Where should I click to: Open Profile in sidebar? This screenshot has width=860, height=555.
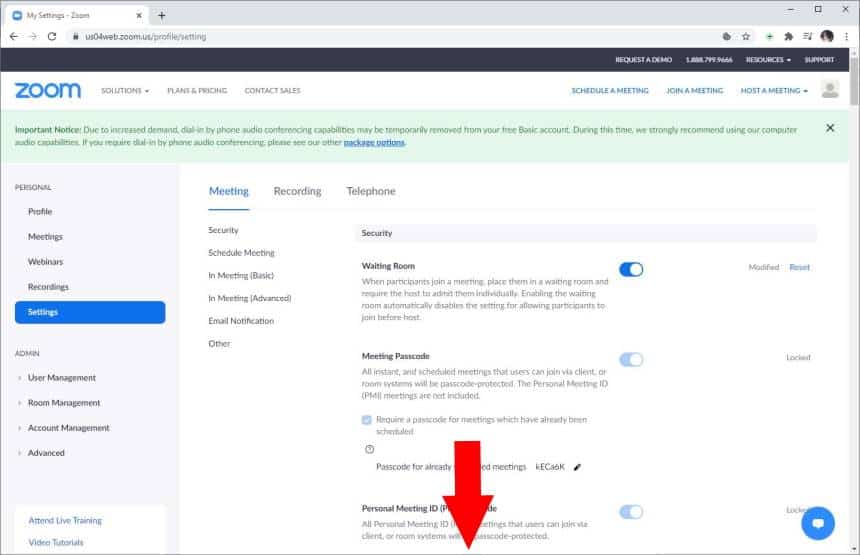point(40,212)
